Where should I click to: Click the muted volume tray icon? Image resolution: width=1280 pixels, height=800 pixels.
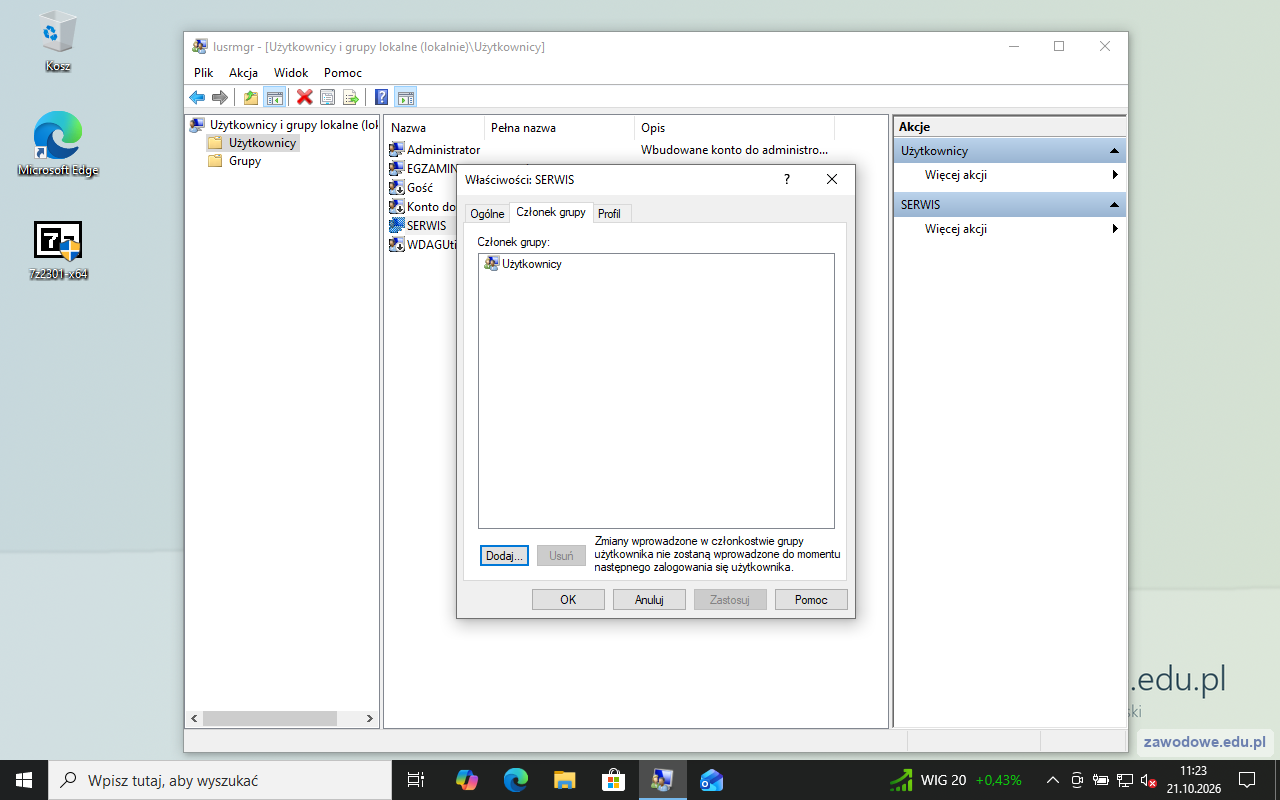click(1149, 780)
